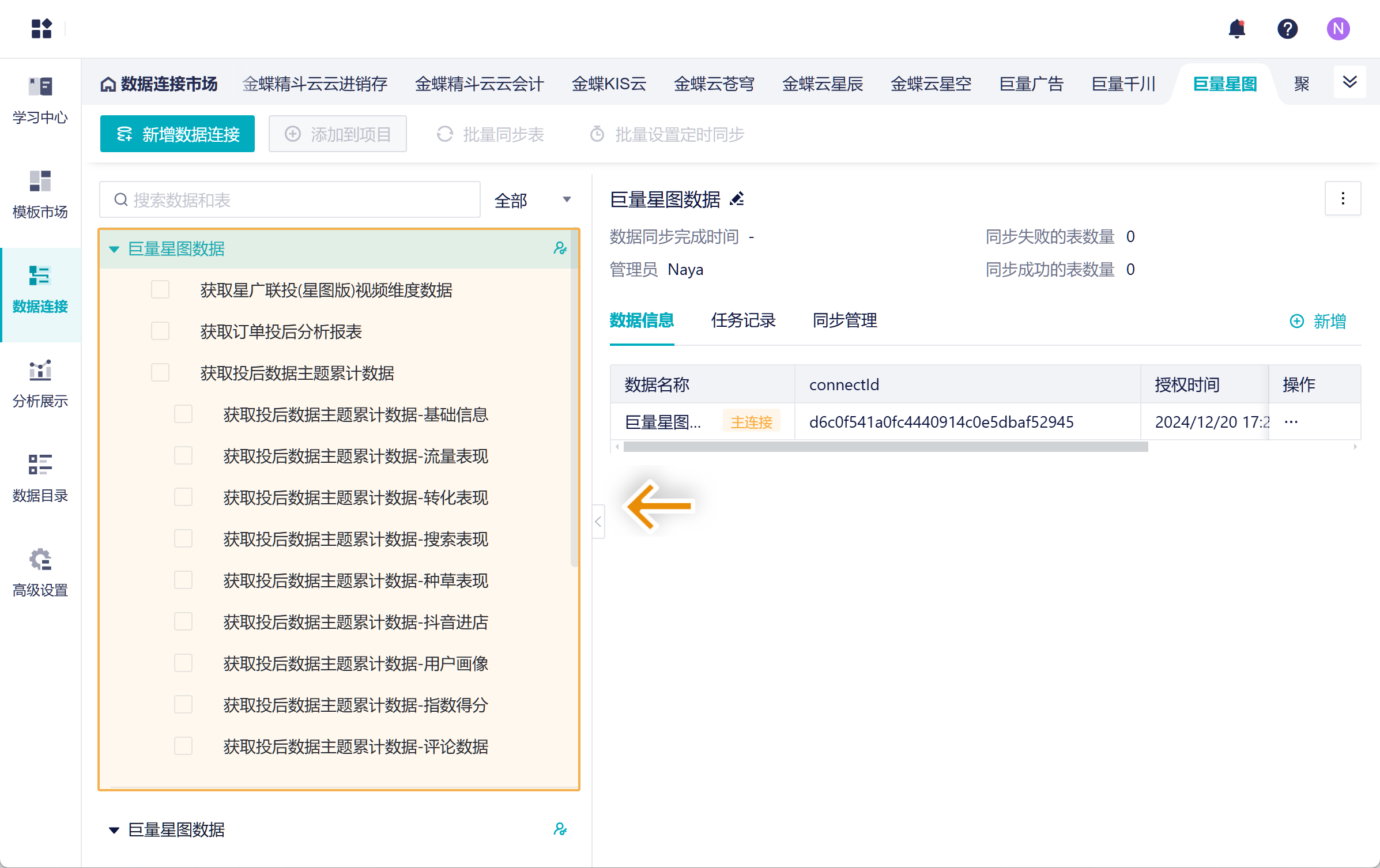Switch to the 任务记录 tab
This screenshot has height=868, width=1380.
tap(743, 320)
